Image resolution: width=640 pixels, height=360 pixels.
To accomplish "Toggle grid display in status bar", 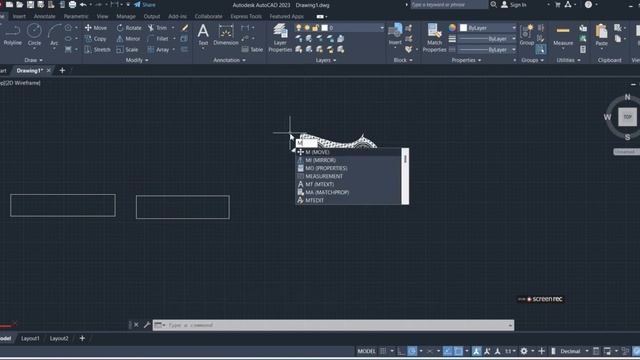I will pos(383,351).
